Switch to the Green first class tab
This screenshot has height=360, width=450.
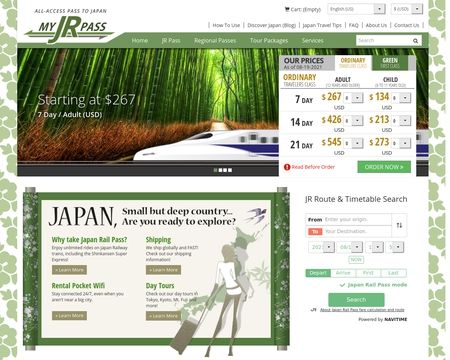[390, 62]
